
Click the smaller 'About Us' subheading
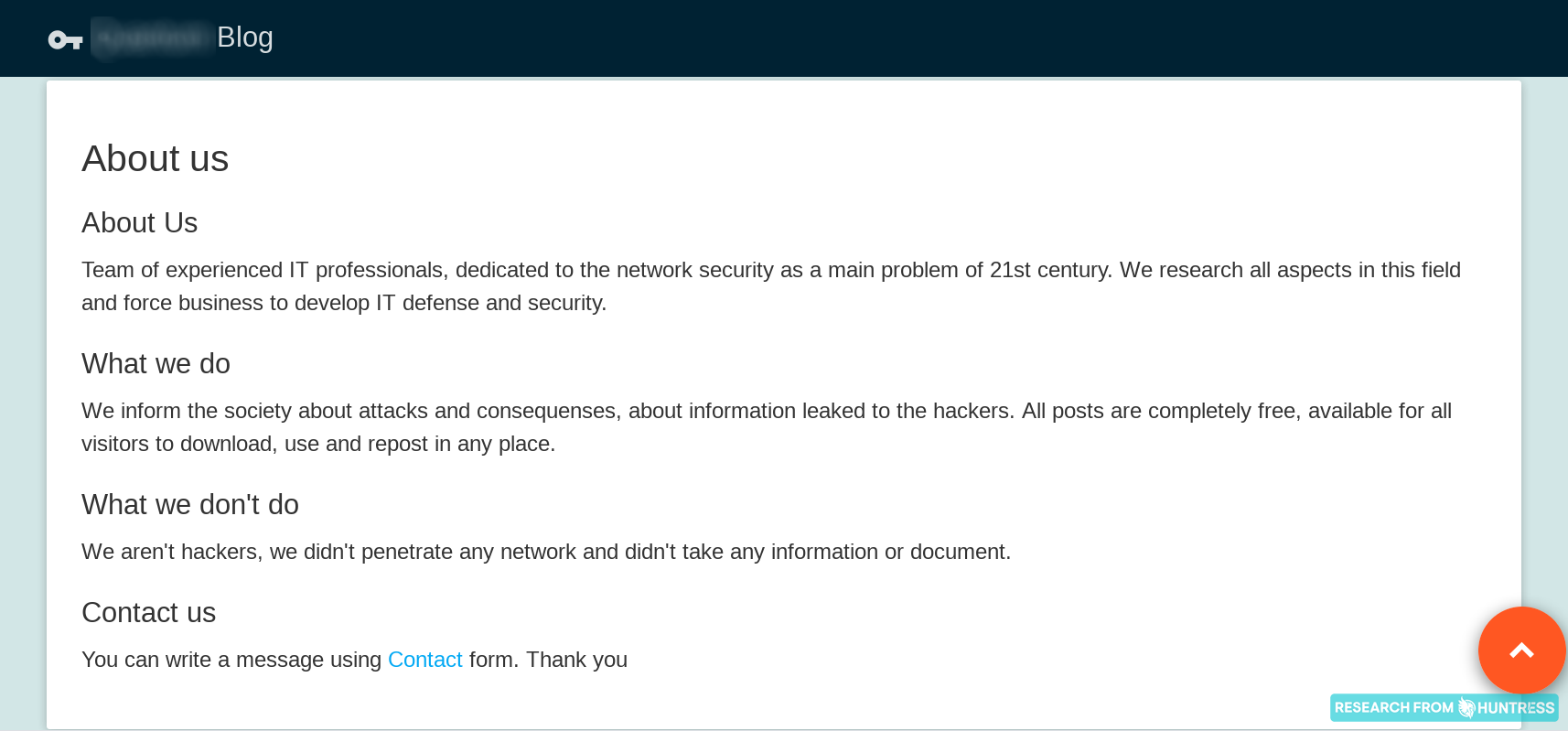tap(139, 222)
